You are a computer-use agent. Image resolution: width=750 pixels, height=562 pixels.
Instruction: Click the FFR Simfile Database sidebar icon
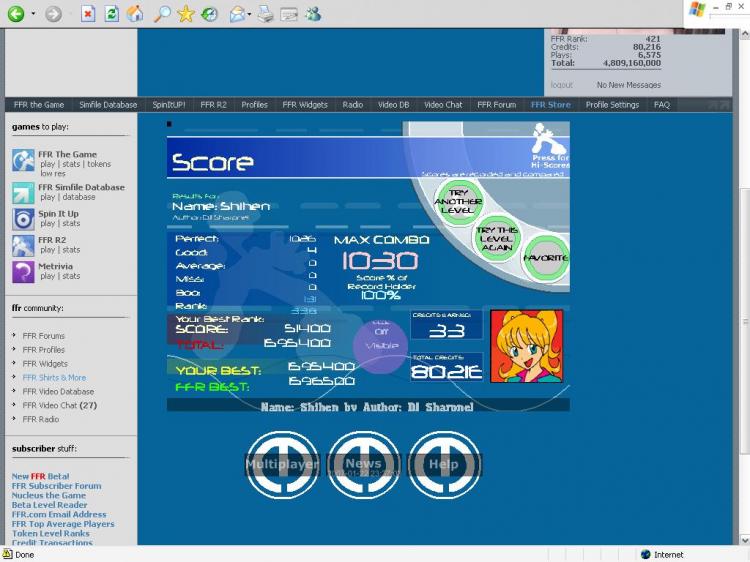click(x=23, y=193)
